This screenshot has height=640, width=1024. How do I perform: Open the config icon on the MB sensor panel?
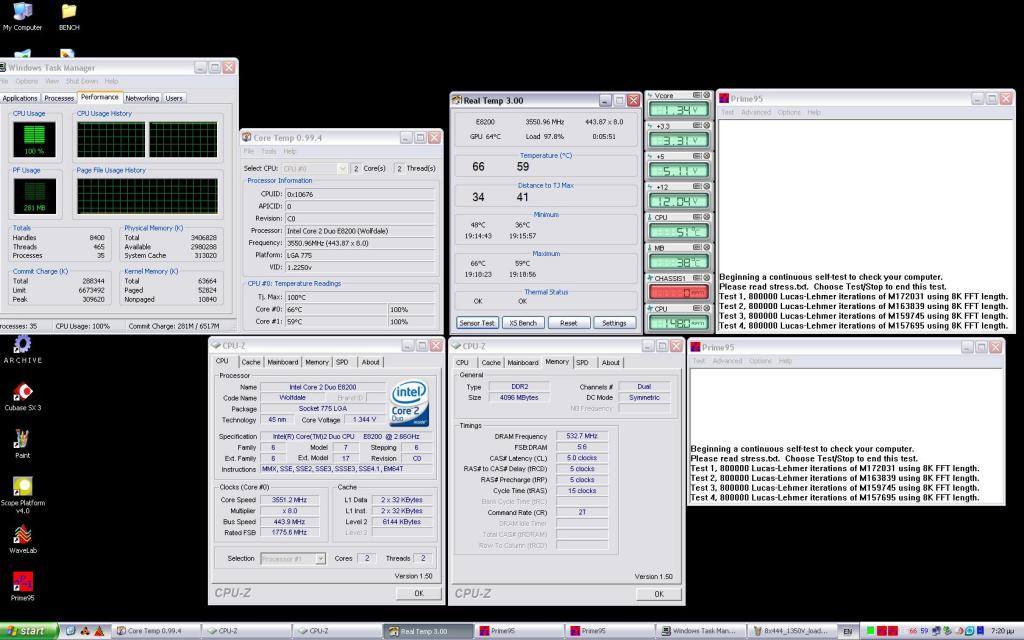tap(697, 248)
